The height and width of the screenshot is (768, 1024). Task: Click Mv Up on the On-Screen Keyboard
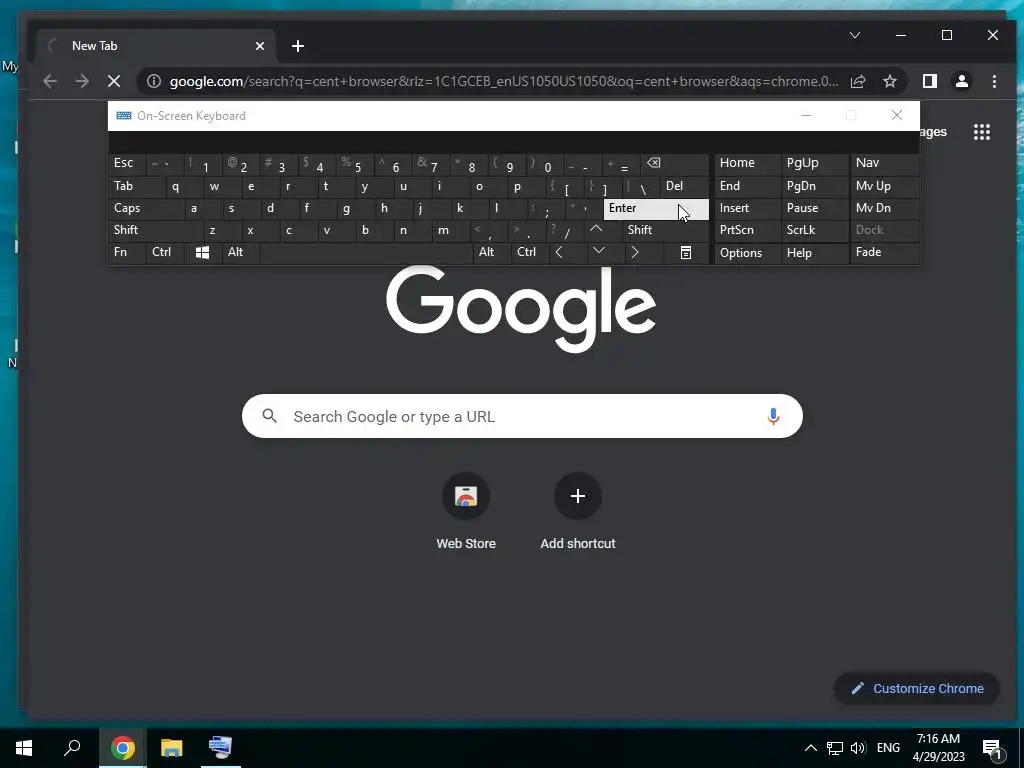point(884,186)
